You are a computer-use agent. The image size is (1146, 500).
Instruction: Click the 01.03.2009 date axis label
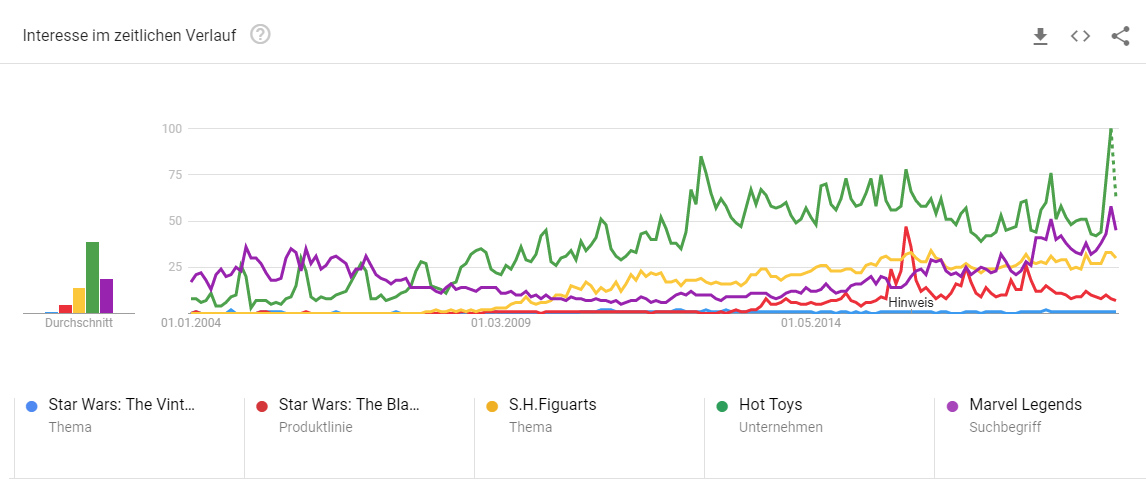501,323
